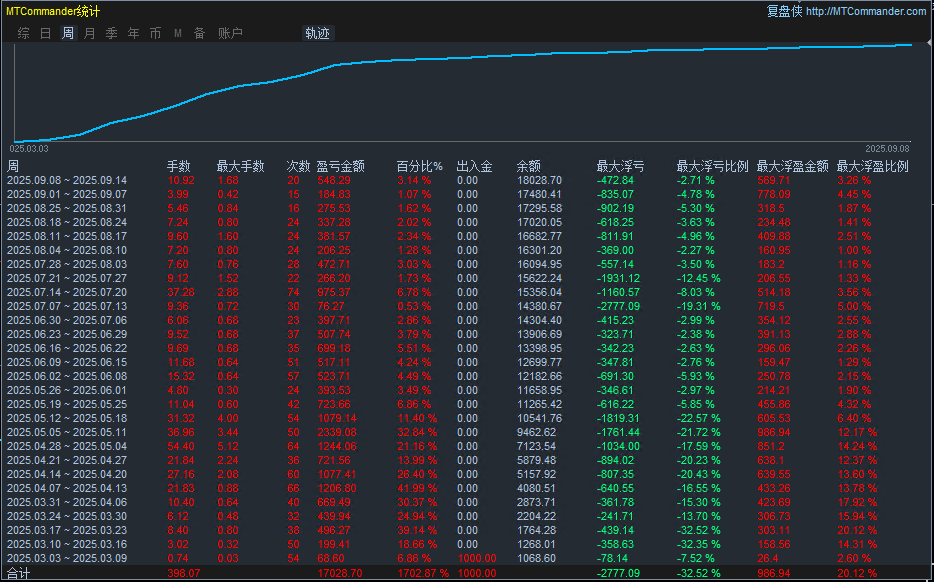Switch to the 季 quarterly tab
Viewport: 934px width, 582px height.
[111, 33]
